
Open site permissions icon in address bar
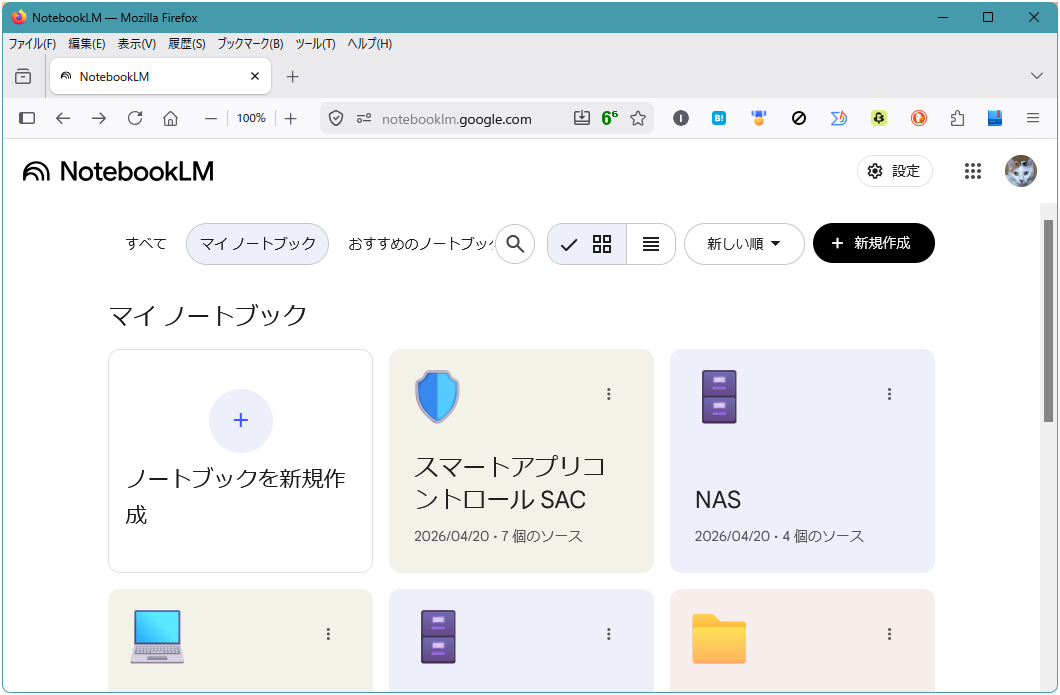[364, 118]
